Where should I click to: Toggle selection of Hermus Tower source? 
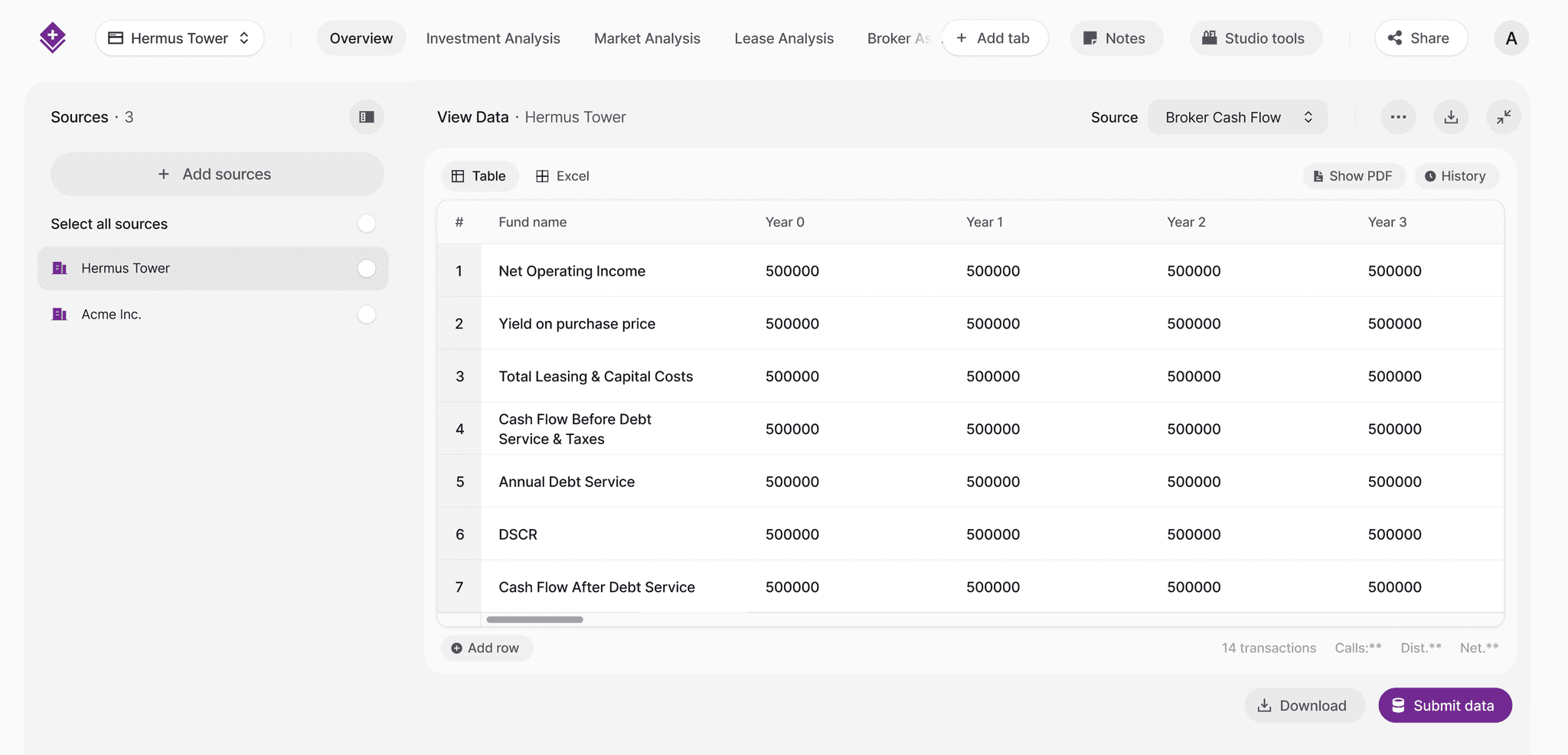(367, 268)
